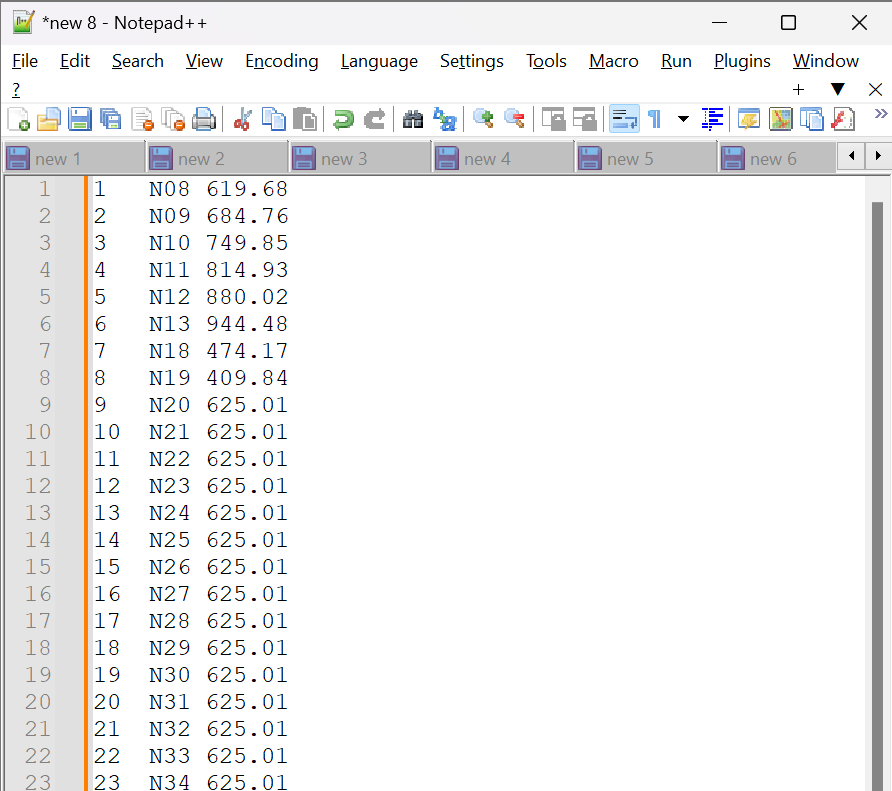Add new tab with plus button
This screenshot has width=892, height=791.
click(798, 89)
